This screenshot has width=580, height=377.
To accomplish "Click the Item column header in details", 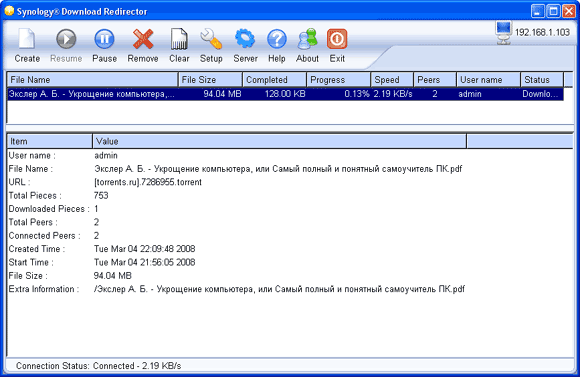I will point(50,141).
